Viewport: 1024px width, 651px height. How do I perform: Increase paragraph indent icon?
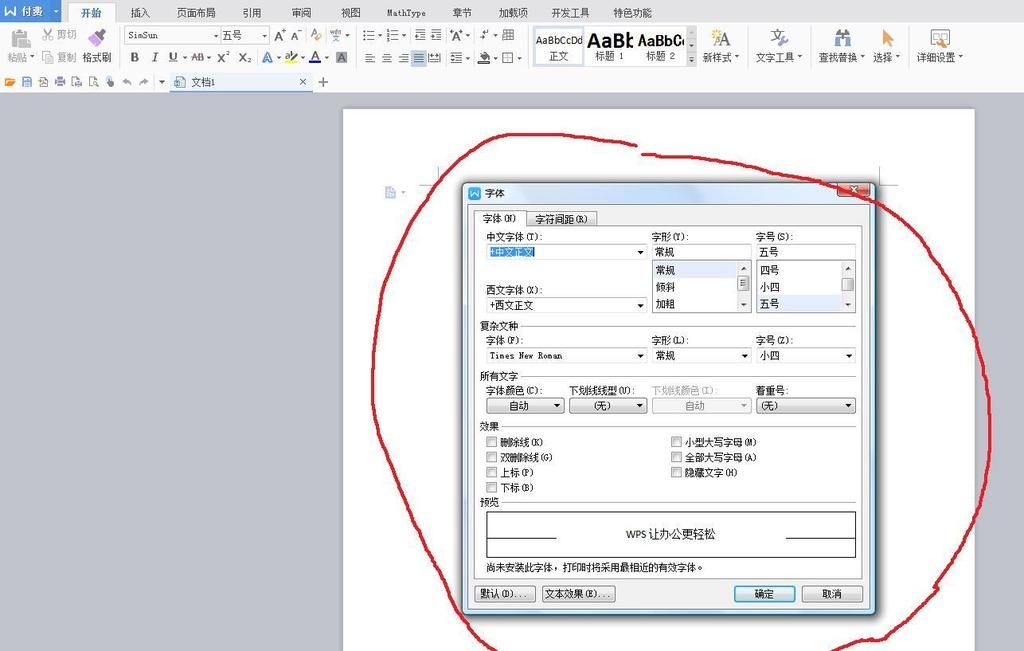click(436, 35)
